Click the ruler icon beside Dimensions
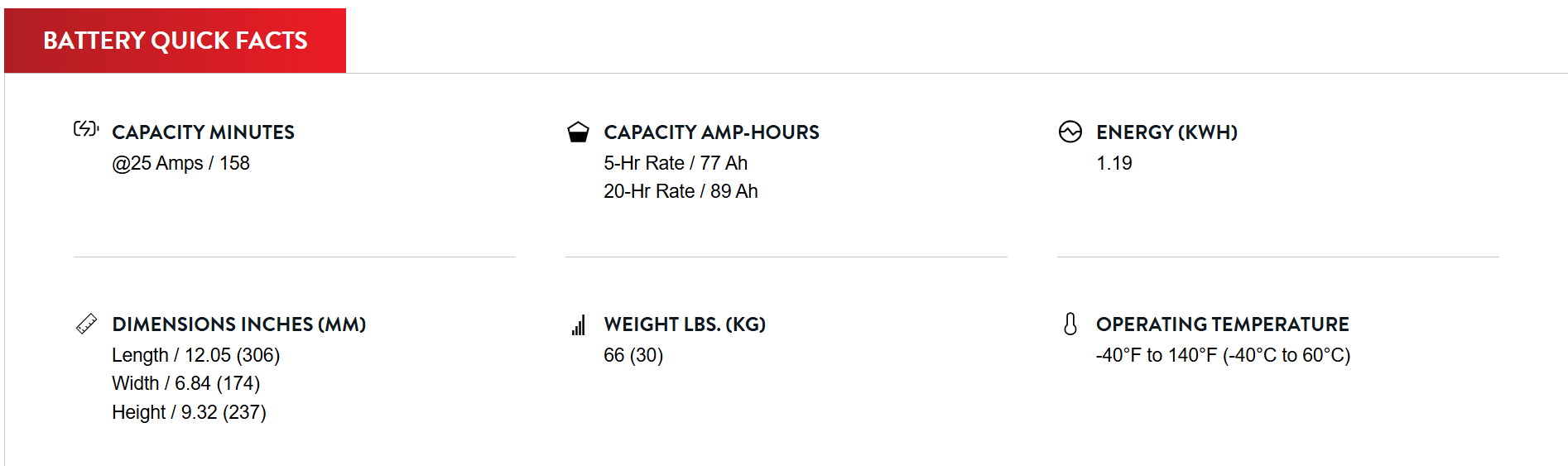The width and height of the screenshot is (1568, 466). point(86,324)
